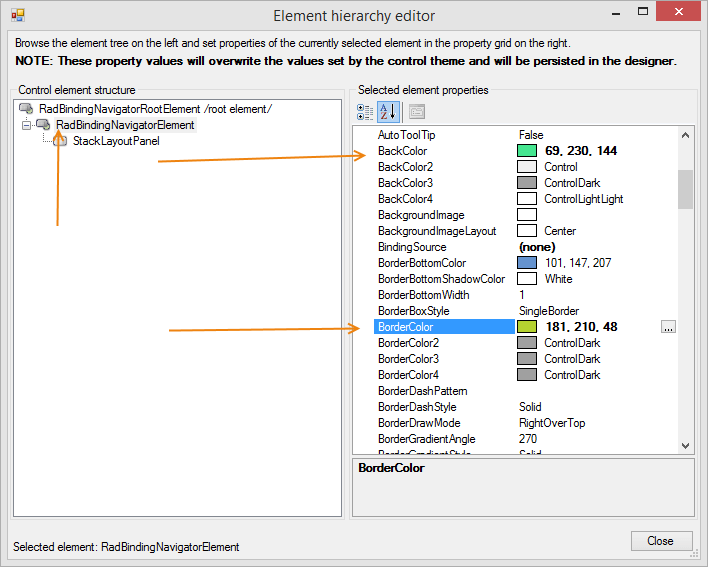Open the BorderColor ellipsis editor button

click(668, 327)
